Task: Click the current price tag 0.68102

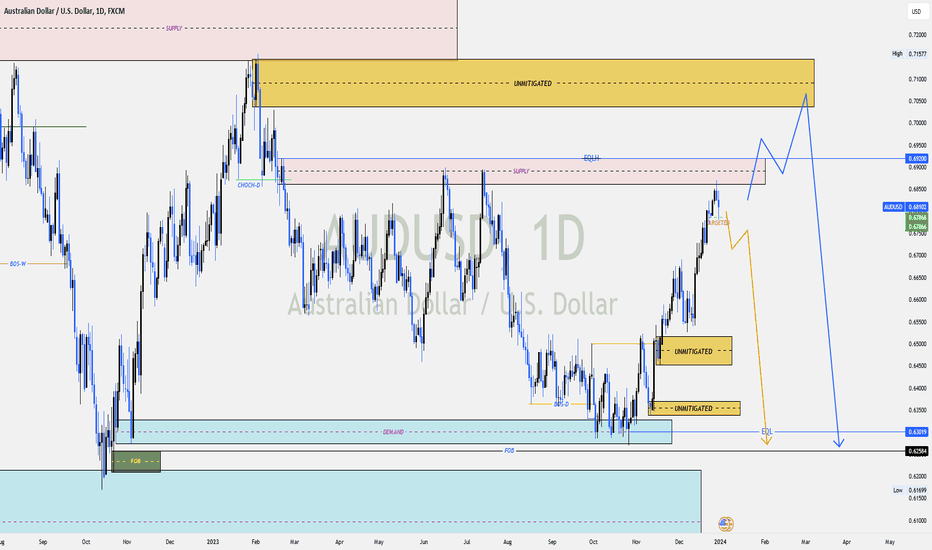Action: click(x=917, y=207)
